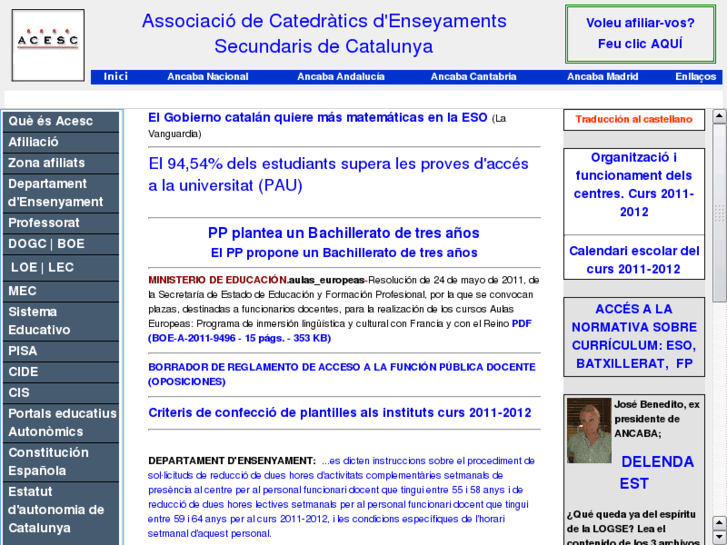
Task: Open Portals educatius Autonòmics sidebar entry
Action: coord(61,423)
